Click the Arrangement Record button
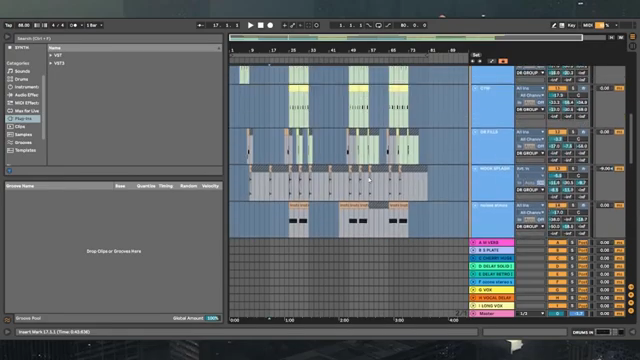The image size is (640, 360). (270, 25)
